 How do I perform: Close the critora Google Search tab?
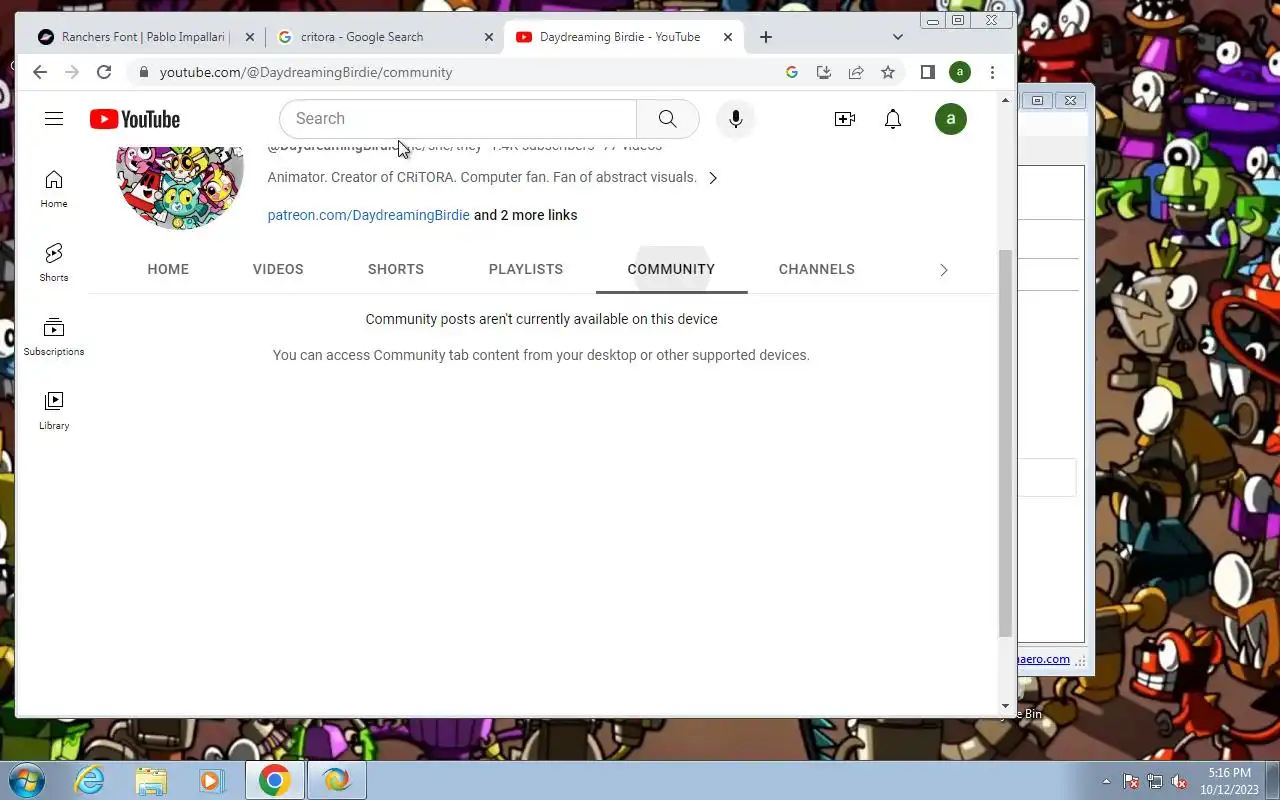tap(489, 37)
